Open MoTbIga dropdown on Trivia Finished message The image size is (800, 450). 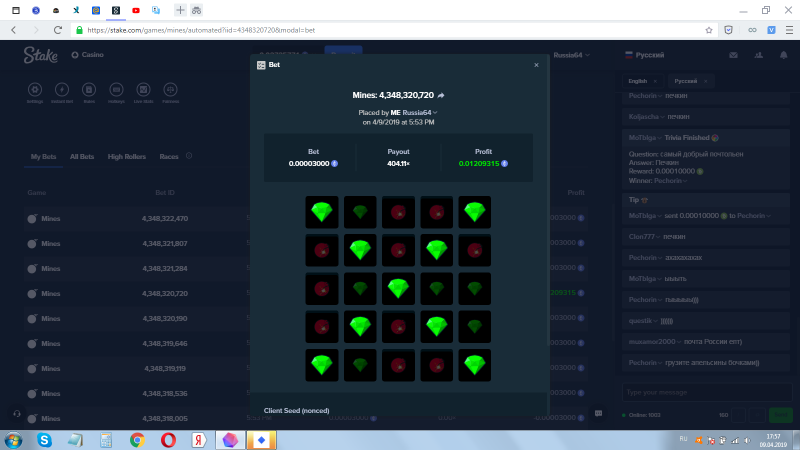pyautogui.click(x=645, y=138)
